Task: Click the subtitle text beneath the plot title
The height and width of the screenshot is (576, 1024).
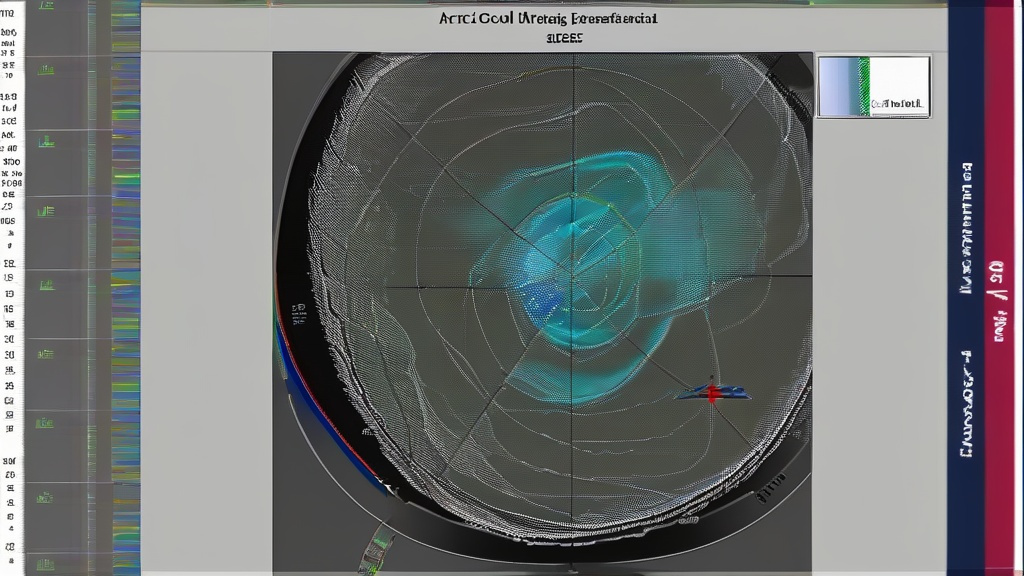Action: (x=565, y=38)
